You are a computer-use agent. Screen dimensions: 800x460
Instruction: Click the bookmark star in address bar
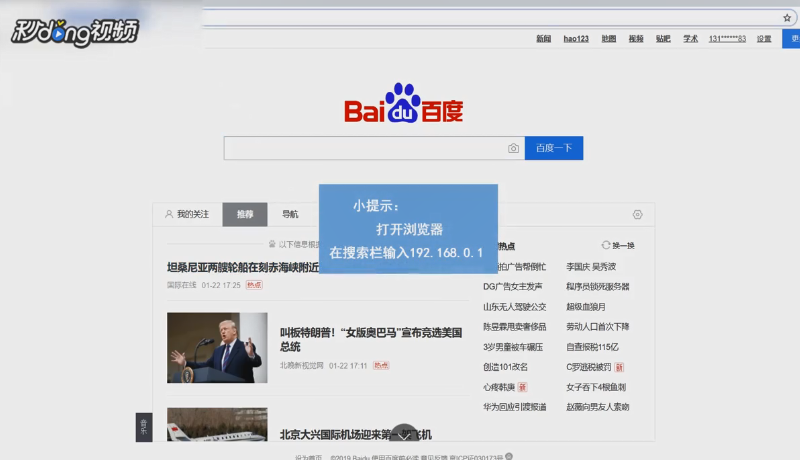[x=787, y=18]
